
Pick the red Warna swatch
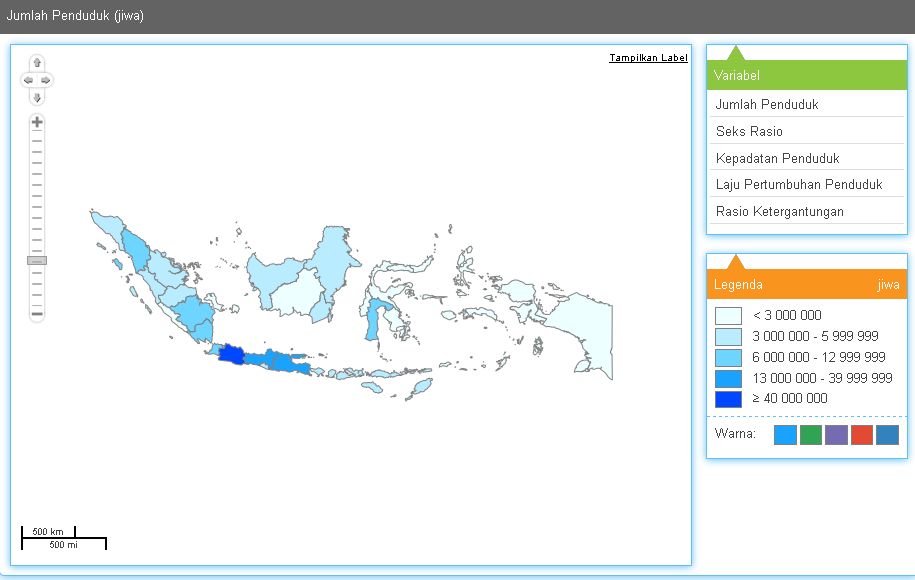pyautogui.click(x=862, y=435)
